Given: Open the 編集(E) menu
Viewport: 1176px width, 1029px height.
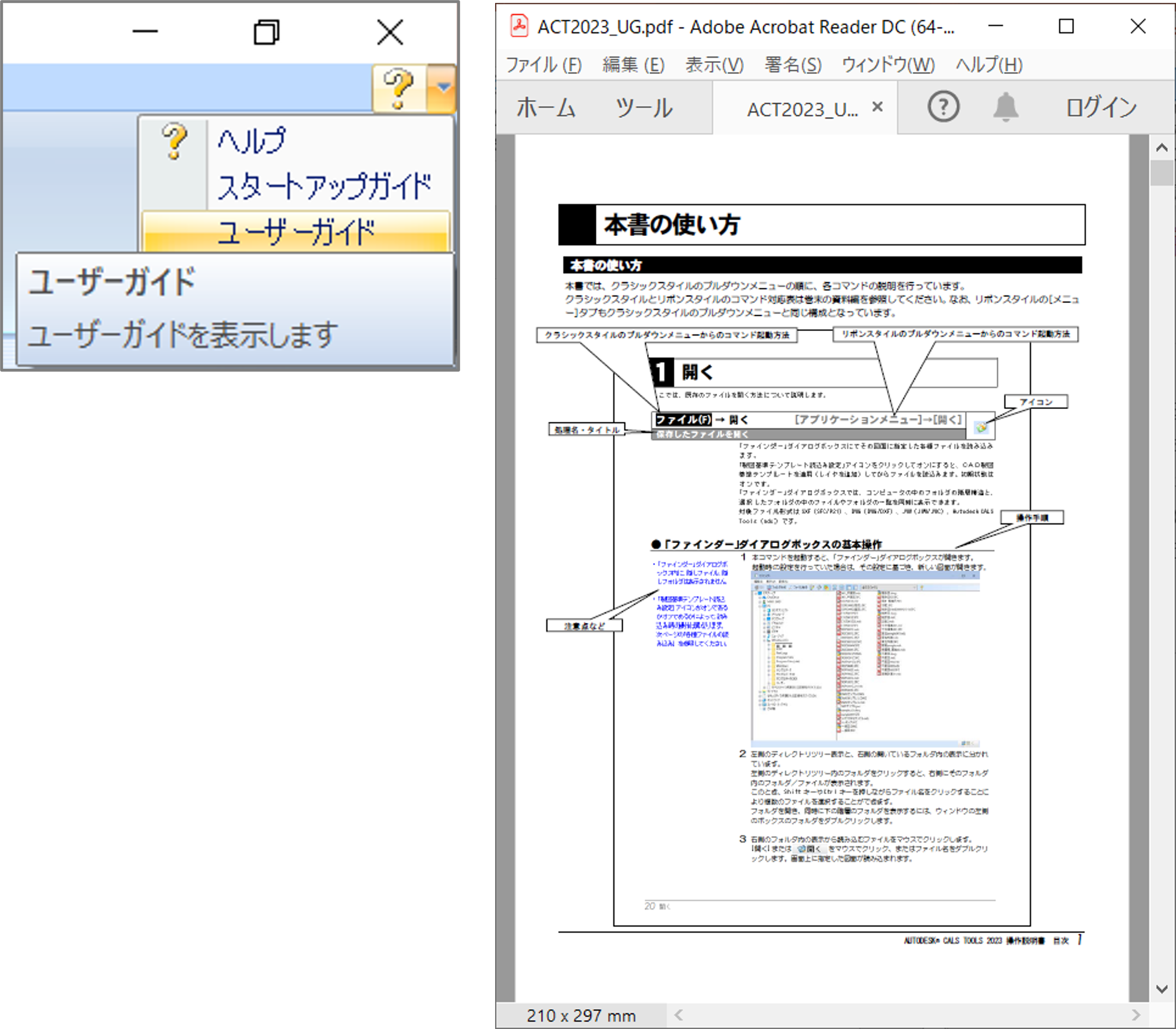Looking at the screenshot, I should 633,65.
